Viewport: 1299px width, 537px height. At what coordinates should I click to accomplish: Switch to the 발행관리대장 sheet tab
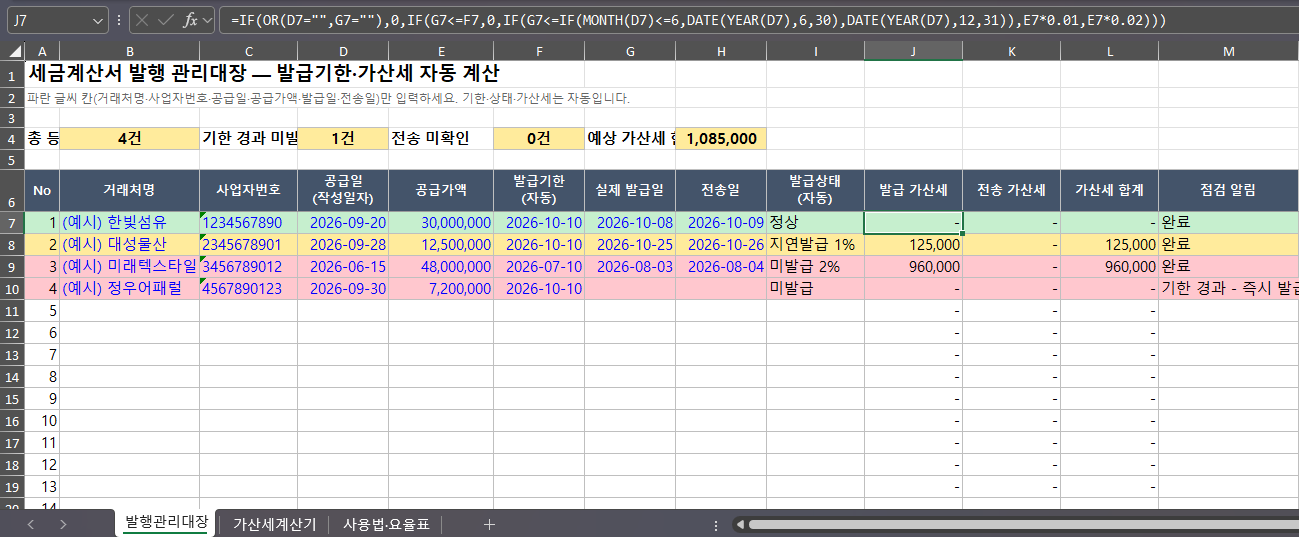coord(166,522)
